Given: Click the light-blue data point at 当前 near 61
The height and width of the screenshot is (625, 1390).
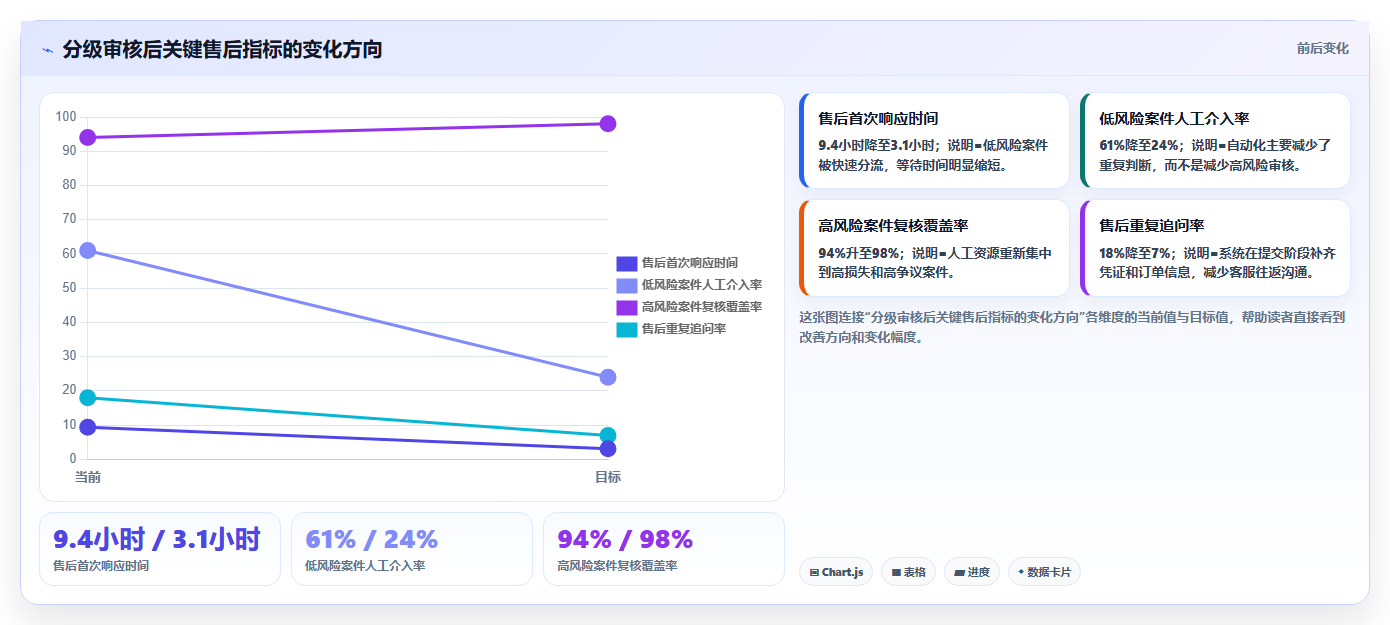Looking at the screenshot, I should 88,250.
